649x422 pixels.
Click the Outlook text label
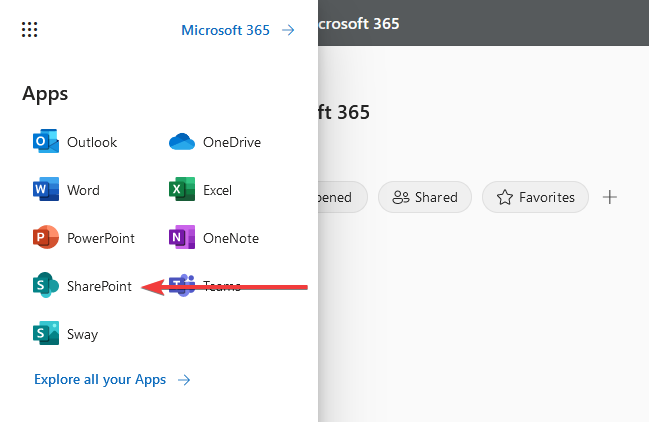(x=92, y=142)
